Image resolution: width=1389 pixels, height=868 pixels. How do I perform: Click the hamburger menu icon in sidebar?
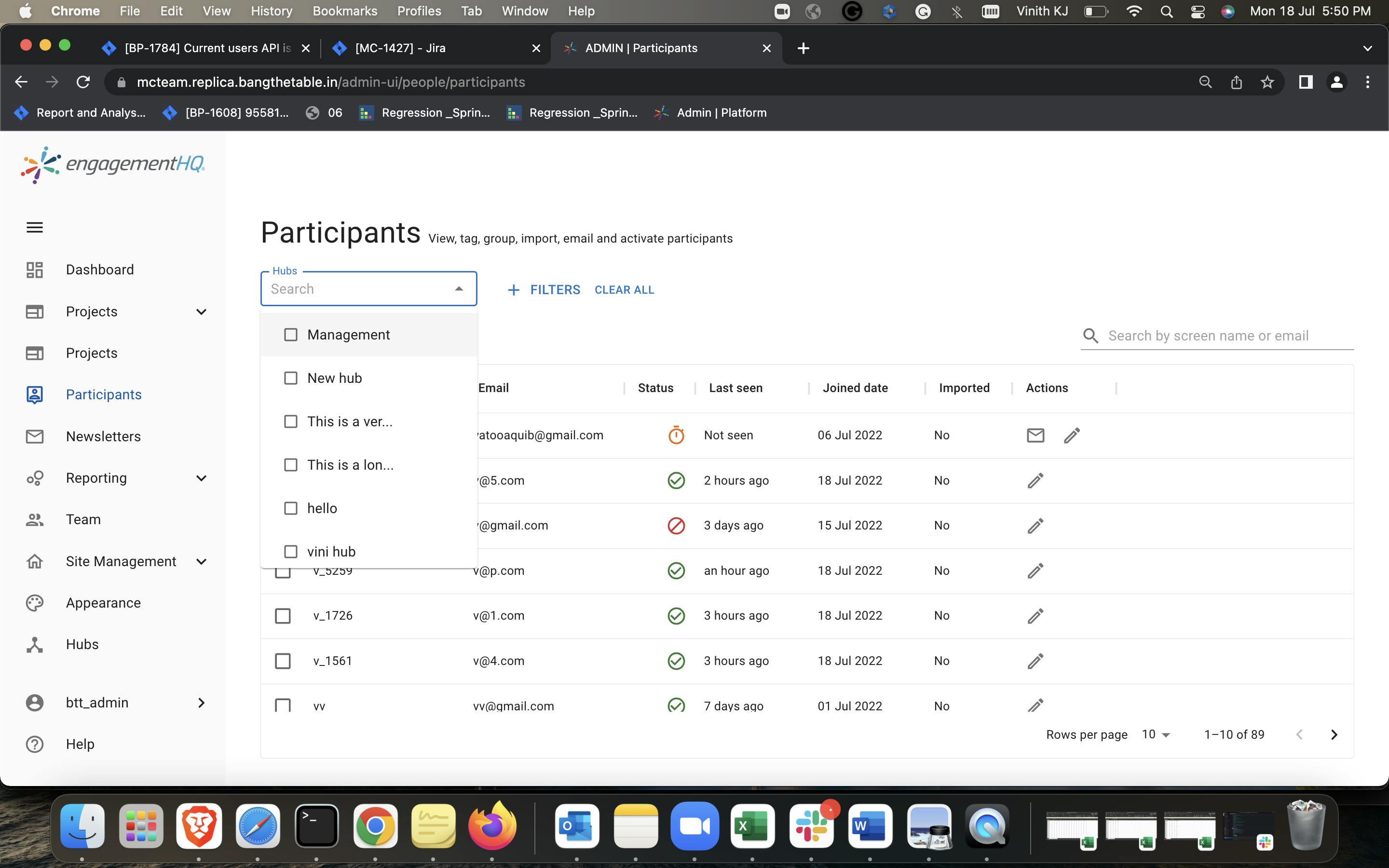tap(34, 227)
